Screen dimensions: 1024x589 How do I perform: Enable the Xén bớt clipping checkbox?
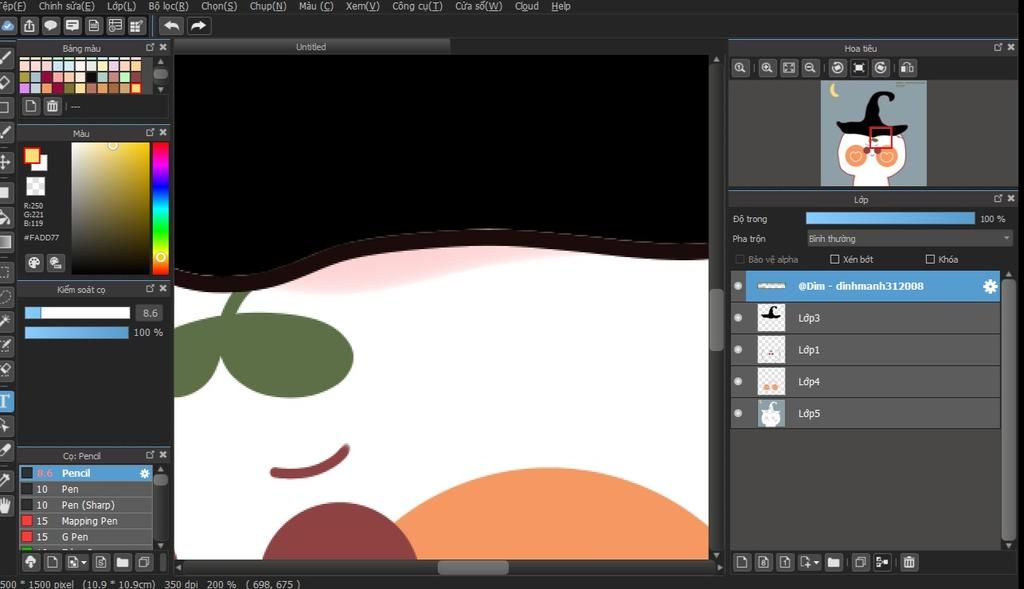point(835,259)
